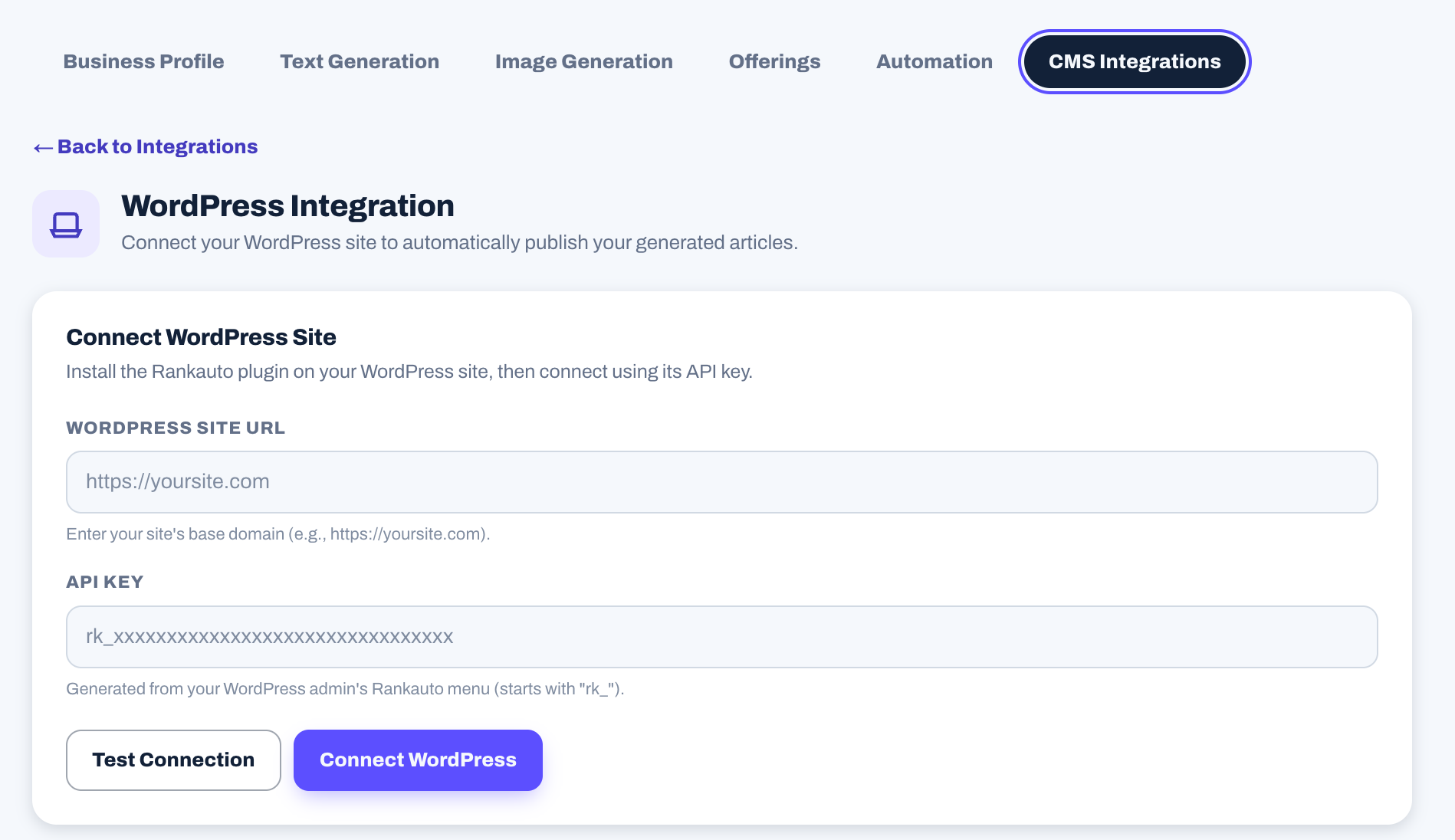1455x840 pixels.
Task: Click the 'Connect your WordPress site' subtitle
Action: pos(460,243)
